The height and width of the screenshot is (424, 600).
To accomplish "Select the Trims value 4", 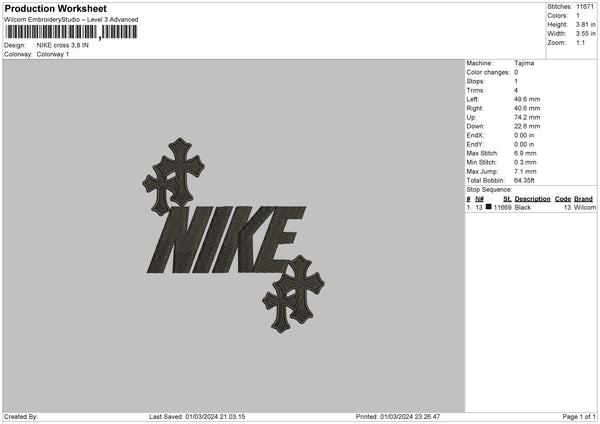I will point(516,90).
